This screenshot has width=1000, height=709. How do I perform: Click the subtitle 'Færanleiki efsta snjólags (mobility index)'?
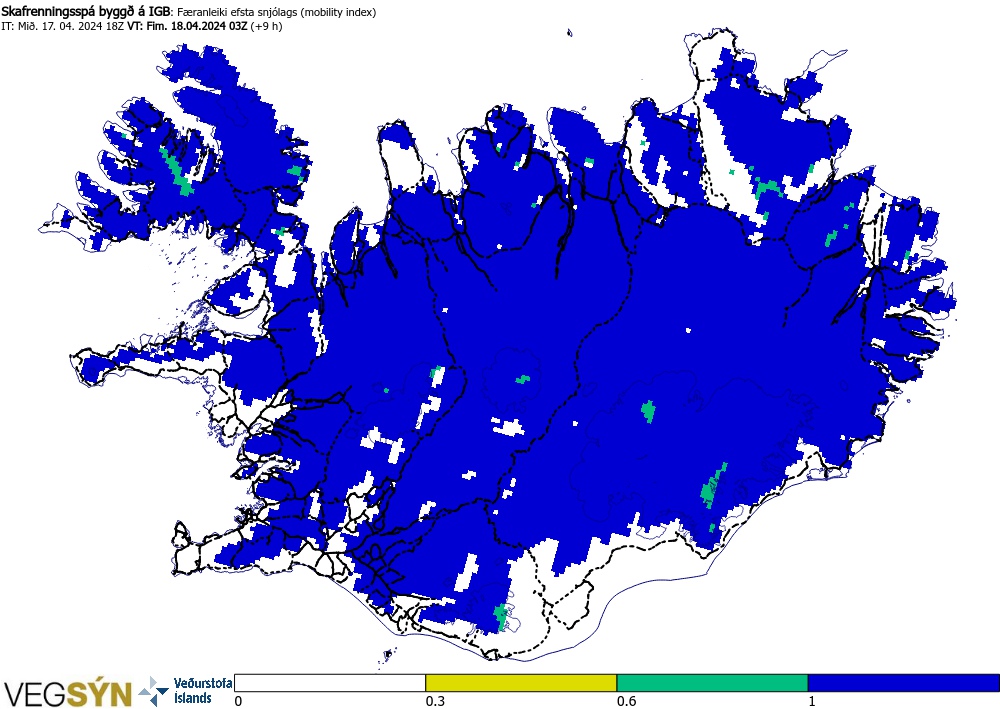click(x=276, y=12)
